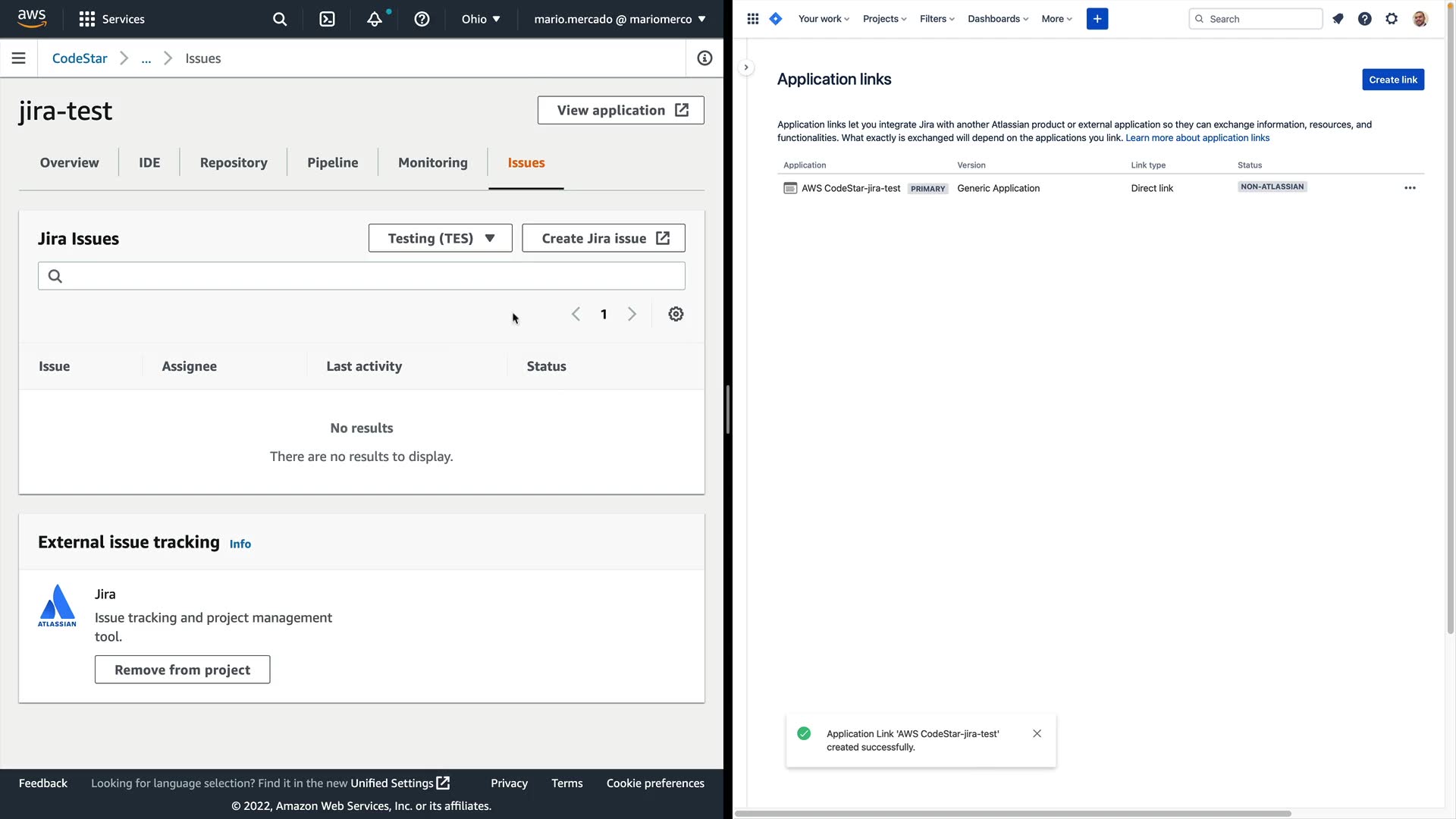Viewport: 1456px width, 819px height.
Task: Expand the collapsed Jira sidebar
Action: click(746, 67)
